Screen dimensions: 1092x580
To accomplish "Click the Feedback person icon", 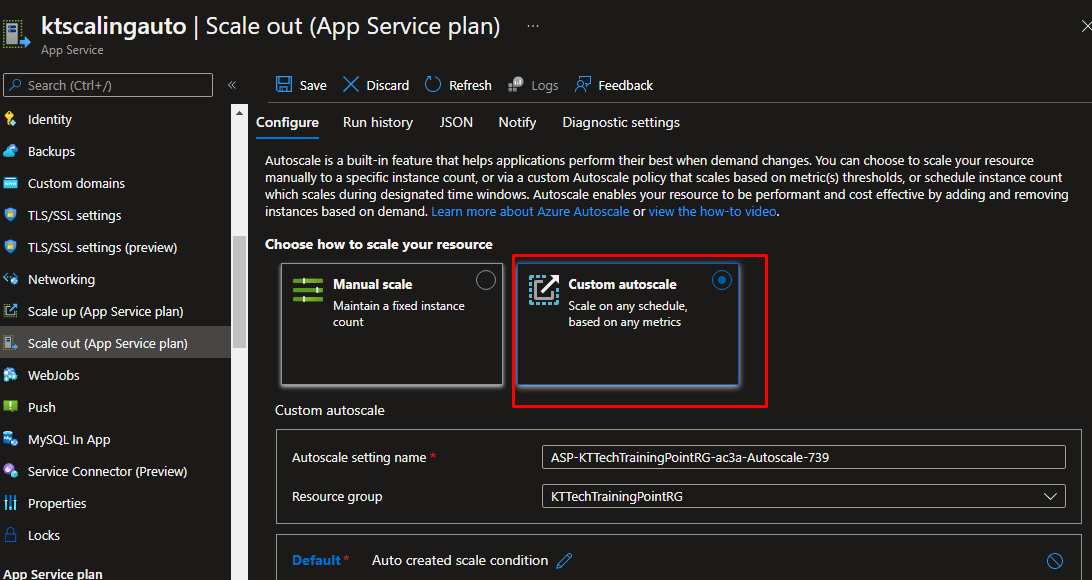I will tap(583, 85).
